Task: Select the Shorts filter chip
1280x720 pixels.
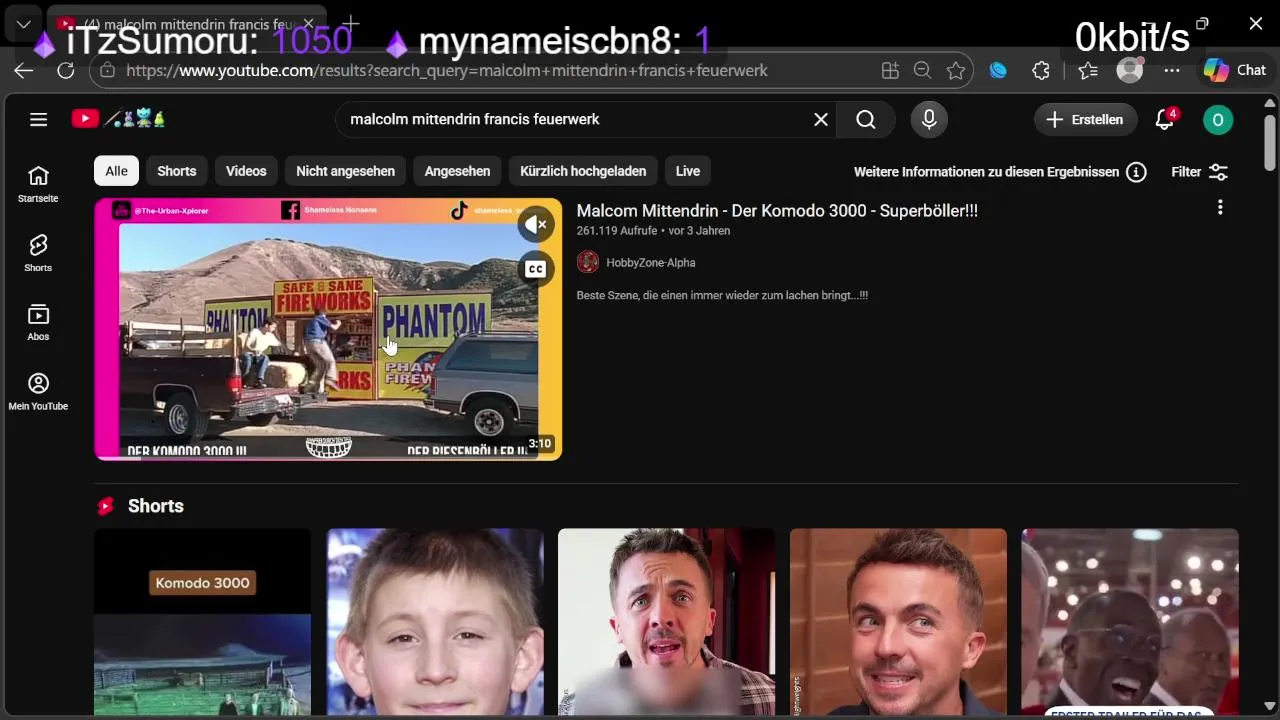Action: coord(177,171)
